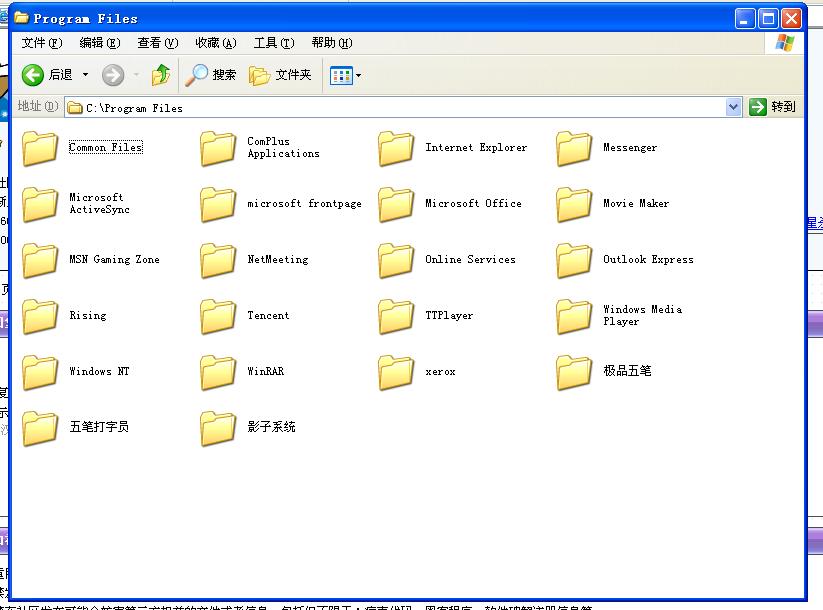Click the NetMeeting name label
The image size is (823, 610).
click(x=278, y=259)
